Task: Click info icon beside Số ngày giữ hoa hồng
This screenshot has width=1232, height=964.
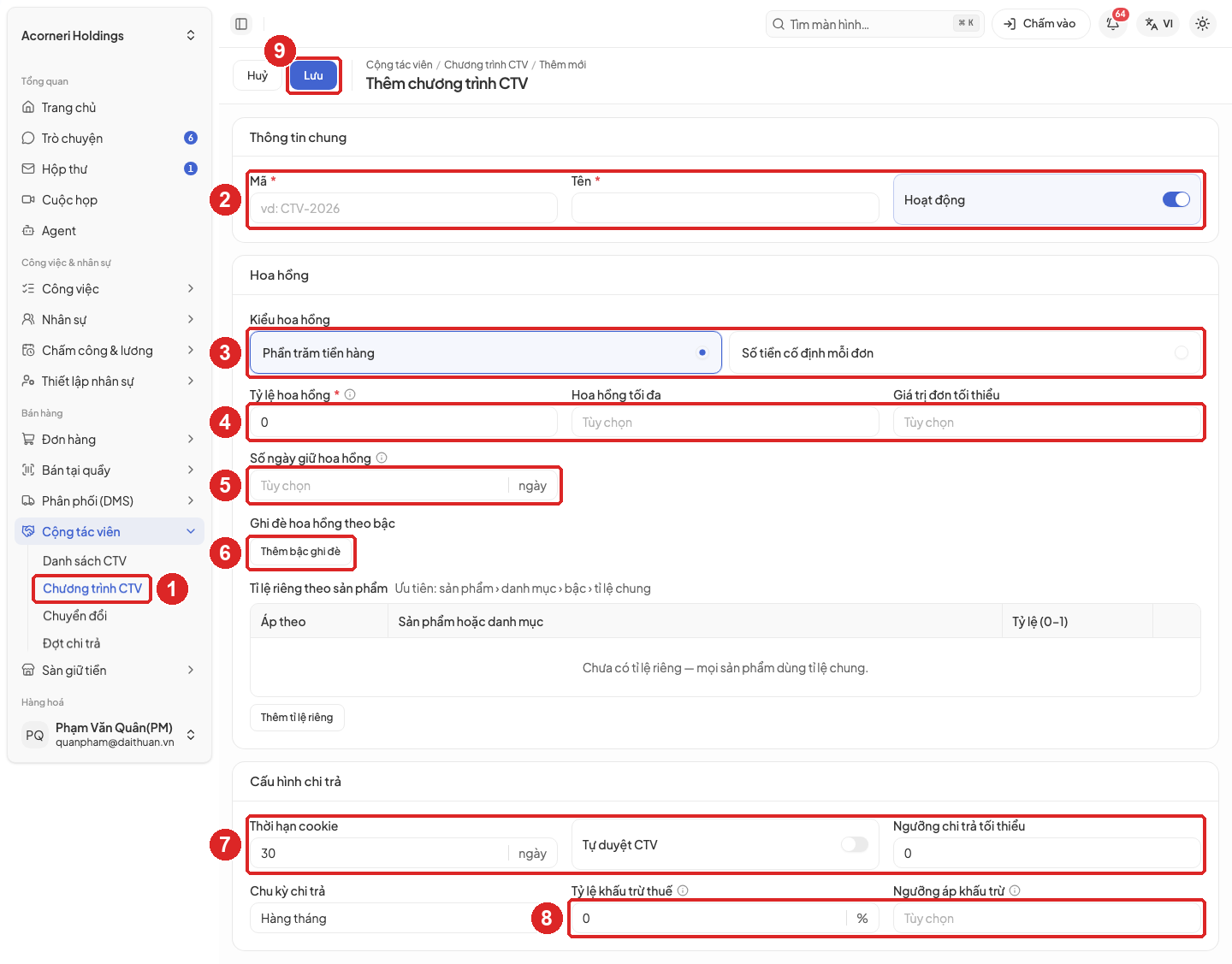Action: pyautogui.click(x=382, y=458)
